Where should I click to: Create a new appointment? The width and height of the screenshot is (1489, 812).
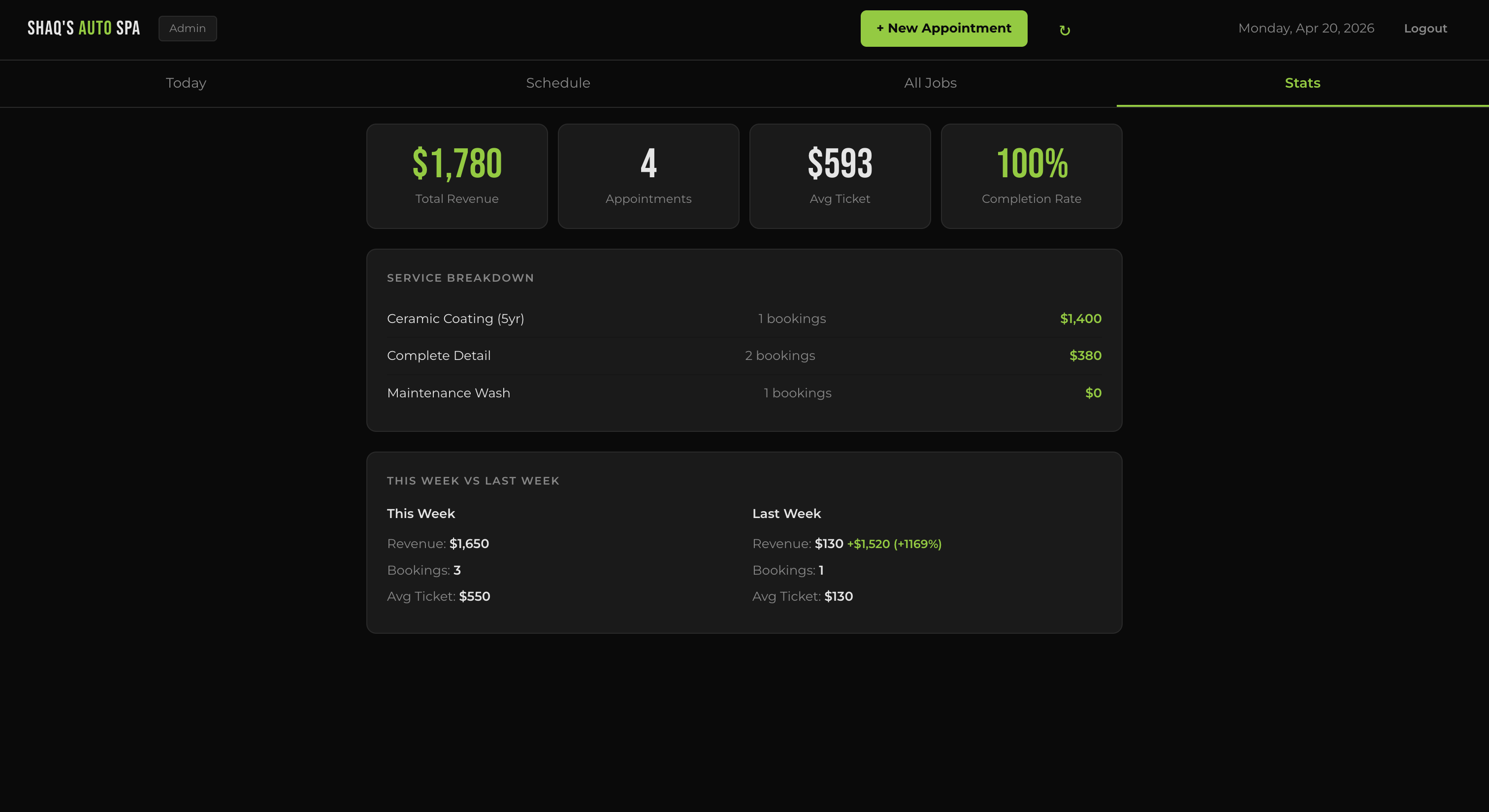coord(943,29)
